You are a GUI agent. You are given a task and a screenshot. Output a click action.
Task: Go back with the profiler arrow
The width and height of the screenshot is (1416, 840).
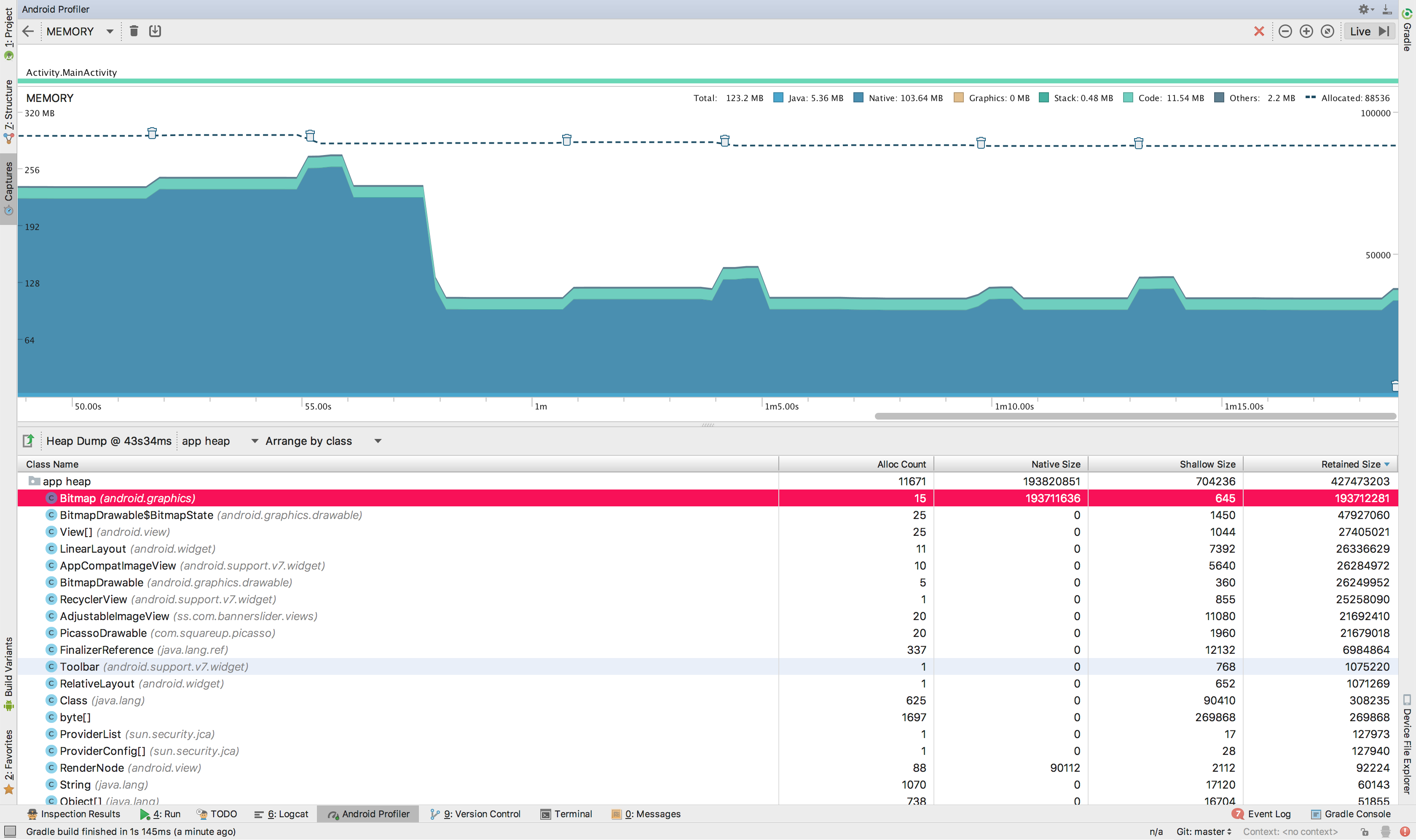pos(28,31)
